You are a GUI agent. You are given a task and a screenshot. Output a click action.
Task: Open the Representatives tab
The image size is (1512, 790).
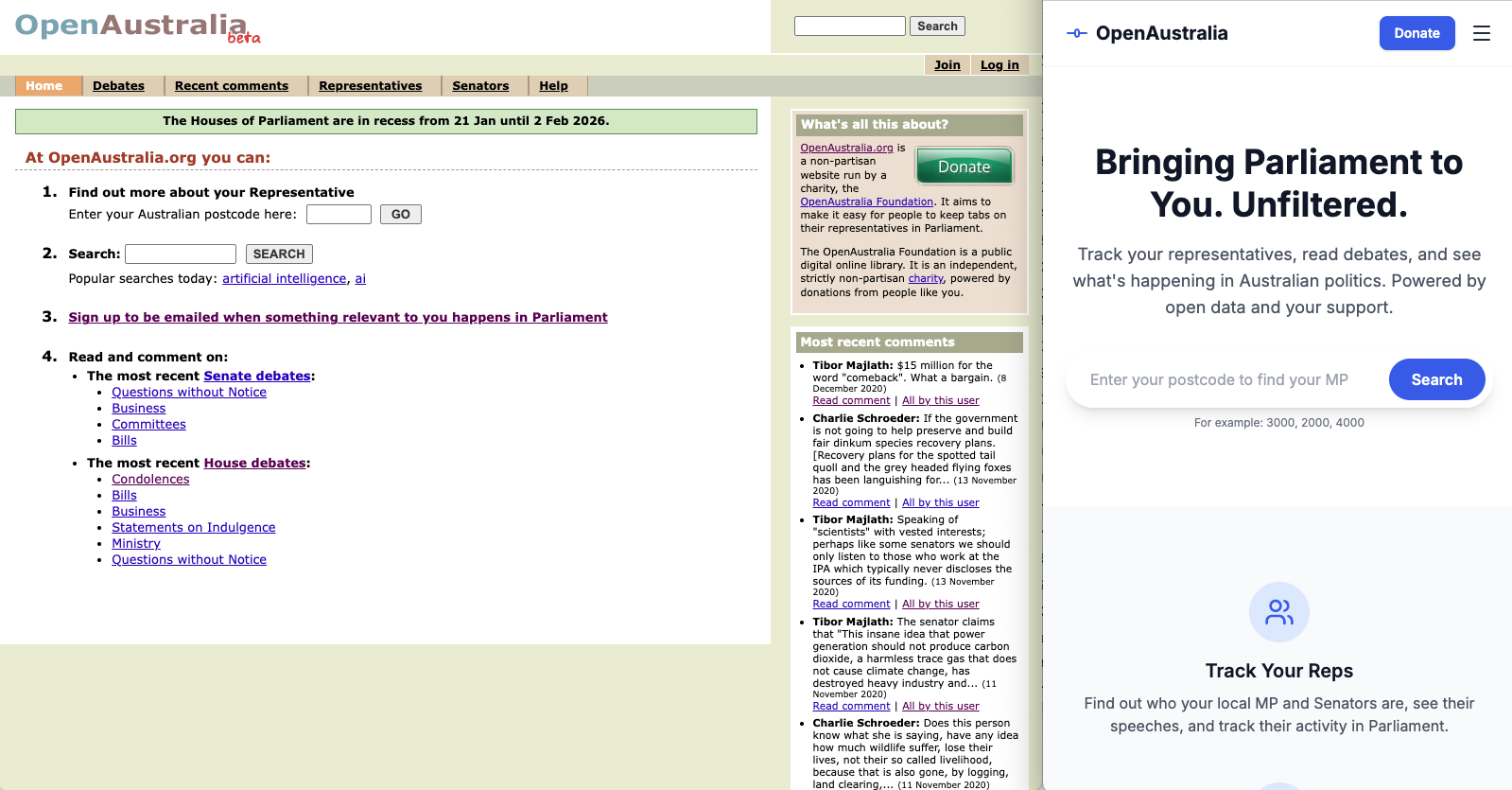370,86
